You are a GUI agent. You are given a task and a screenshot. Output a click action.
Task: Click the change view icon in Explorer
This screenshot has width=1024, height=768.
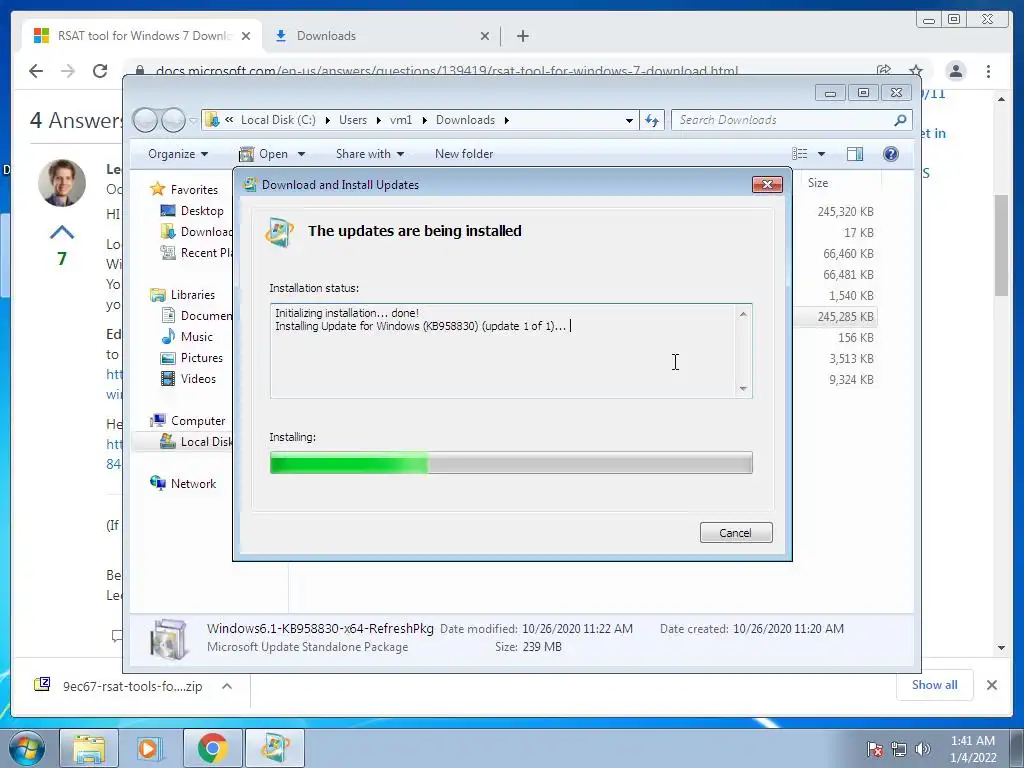pyautogui.click(x=799, y=154)
